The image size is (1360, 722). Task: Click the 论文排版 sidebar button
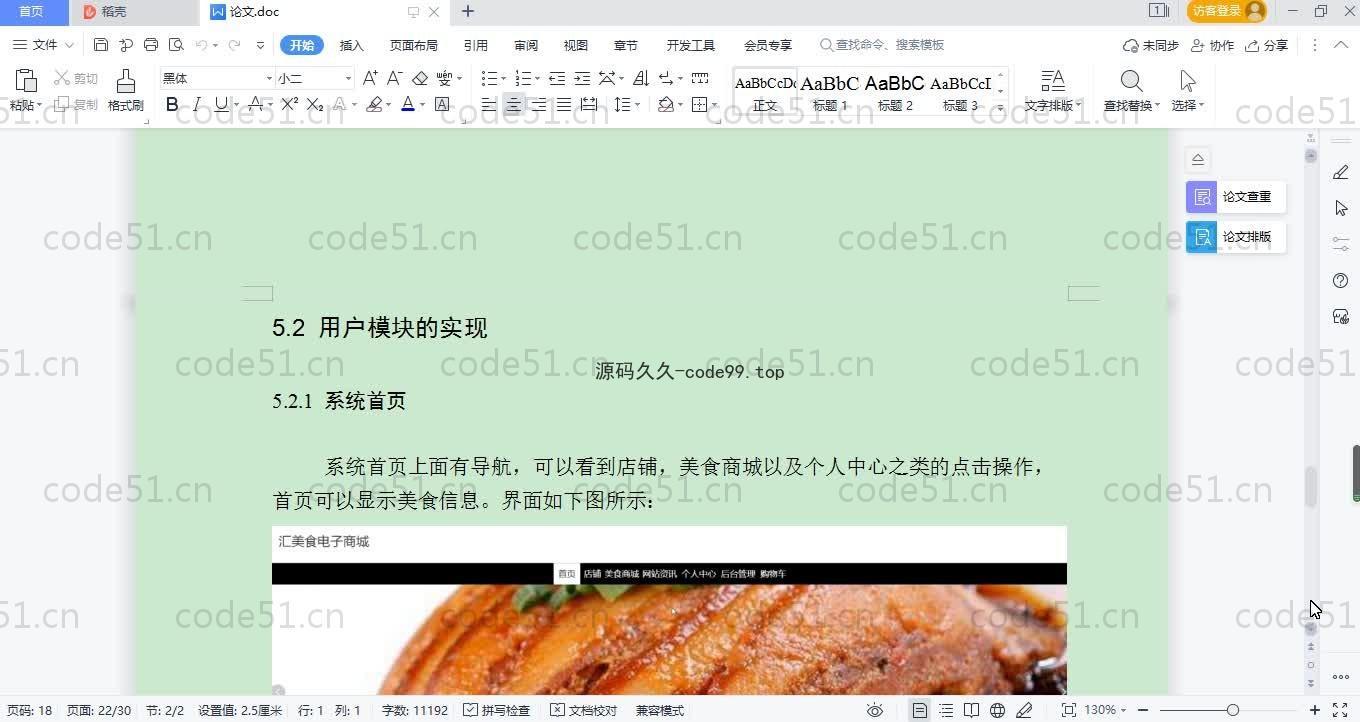(1236, 237)
